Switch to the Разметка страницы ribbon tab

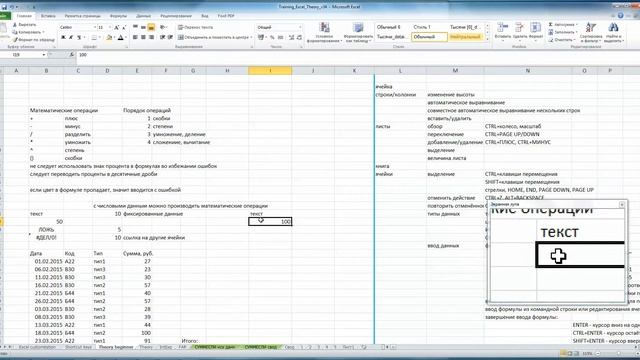pyautogui.click(x=82, y=16)
